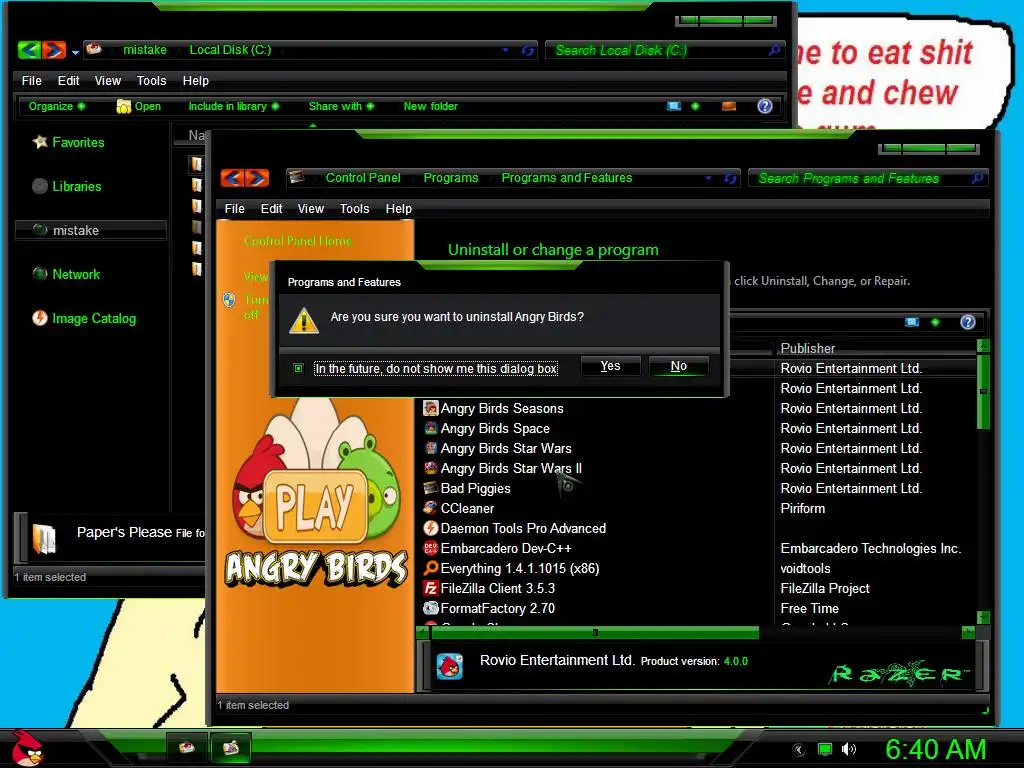
Task: Select FormatFactory 2.70 in program list
Action: coord(497,608)
